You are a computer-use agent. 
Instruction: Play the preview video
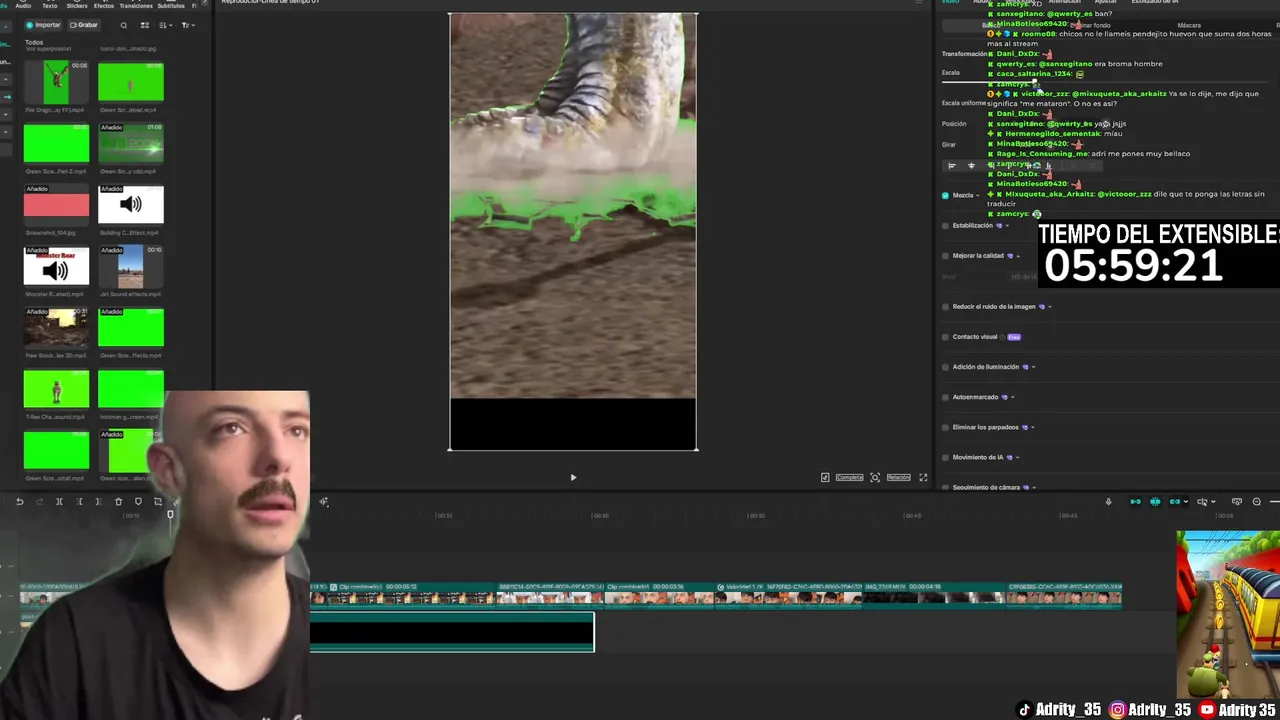click(x=573, y=477)
